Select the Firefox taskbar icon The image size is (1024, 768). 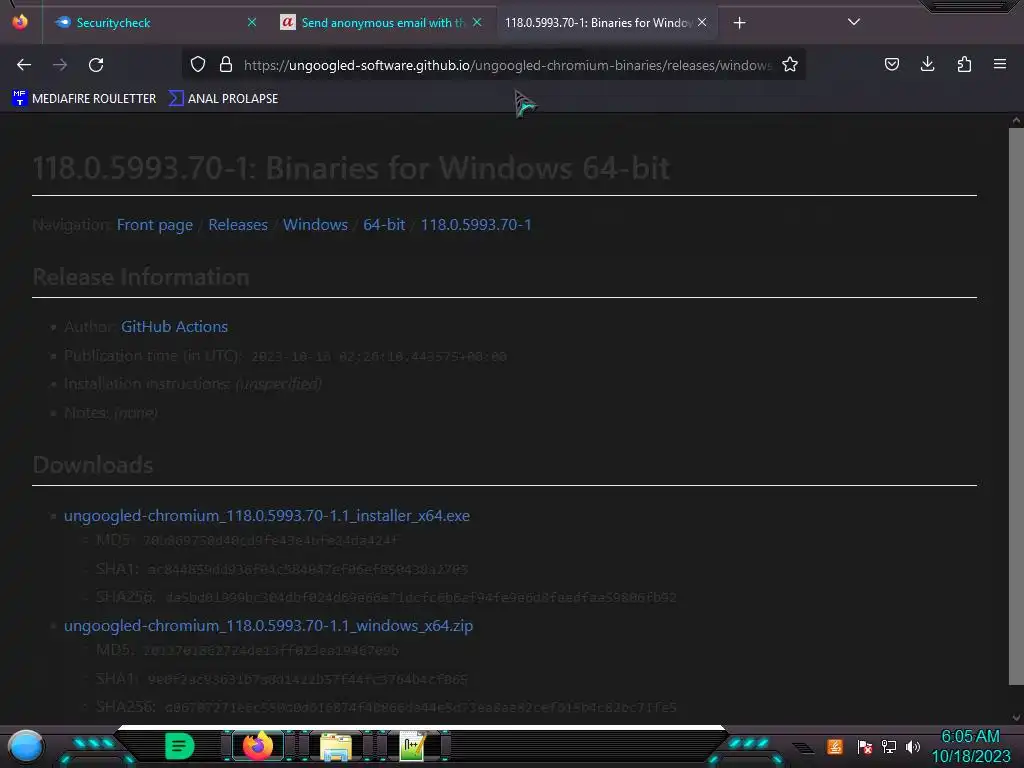(x=258, y=746)
